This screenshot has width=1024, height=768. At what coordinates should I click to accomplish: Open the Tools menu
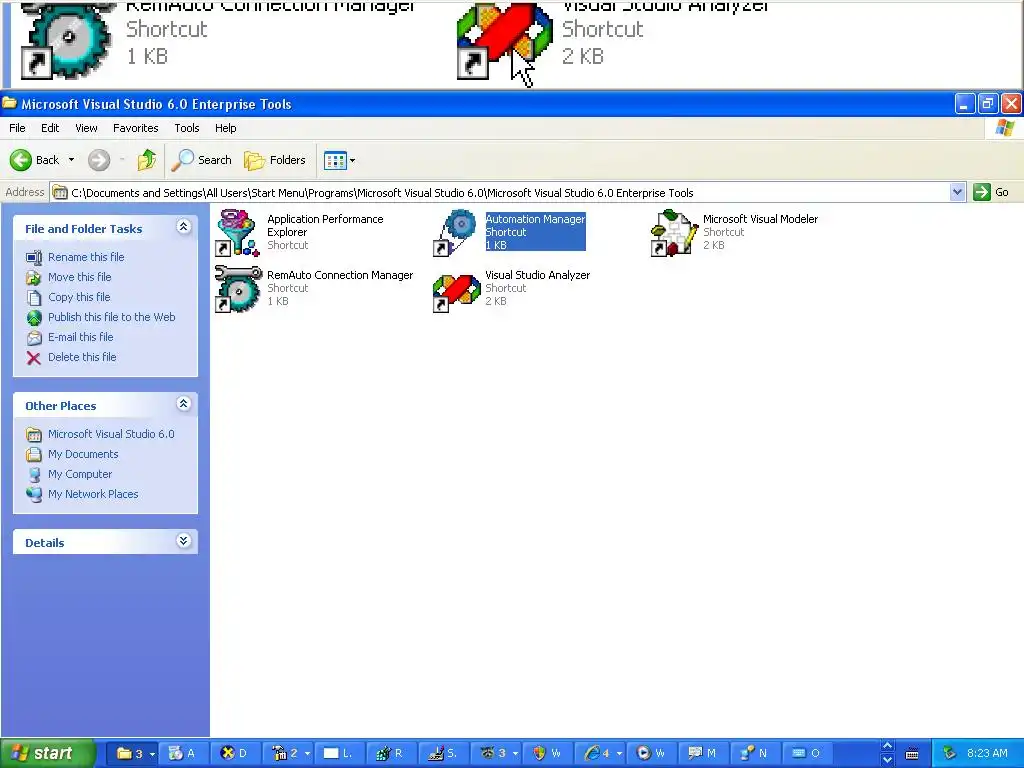187,128
